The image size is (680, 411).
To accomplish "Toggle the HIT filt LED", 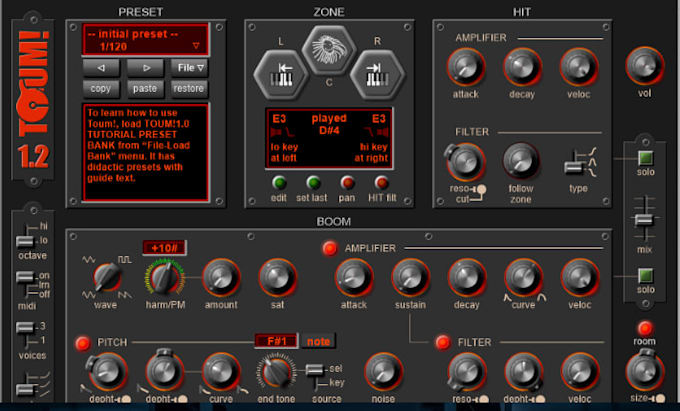I will [382, 183].
